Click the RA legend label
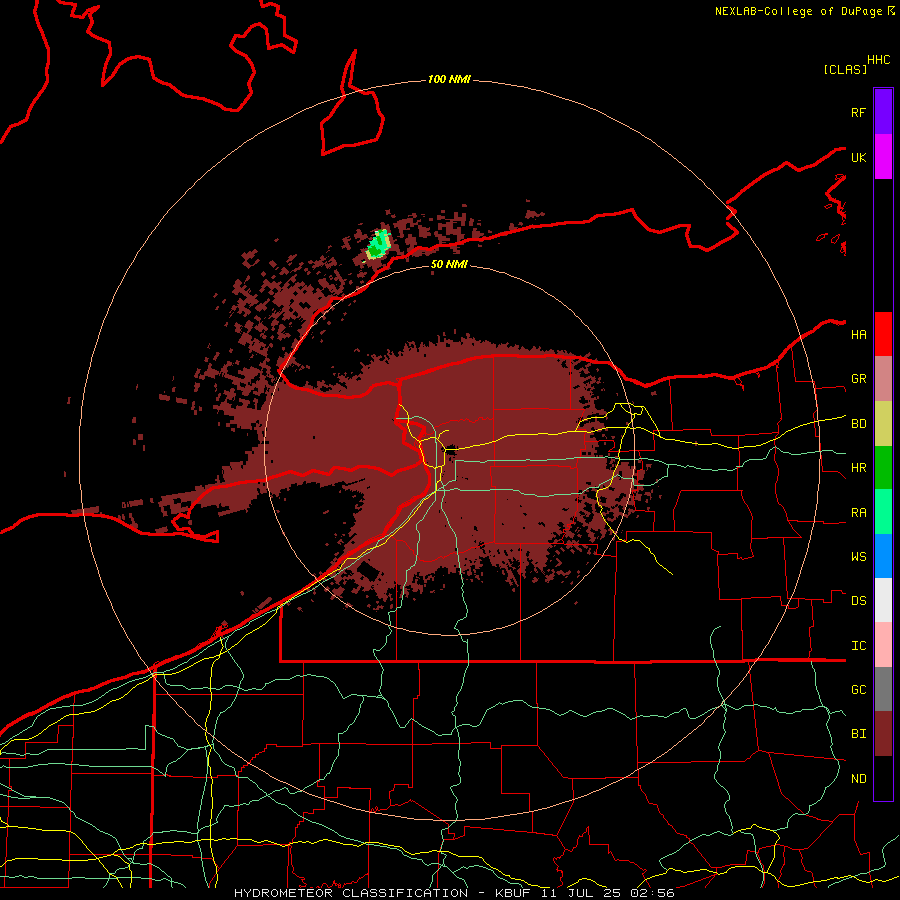Screen dimensions: 900x900 coord(858,513)
